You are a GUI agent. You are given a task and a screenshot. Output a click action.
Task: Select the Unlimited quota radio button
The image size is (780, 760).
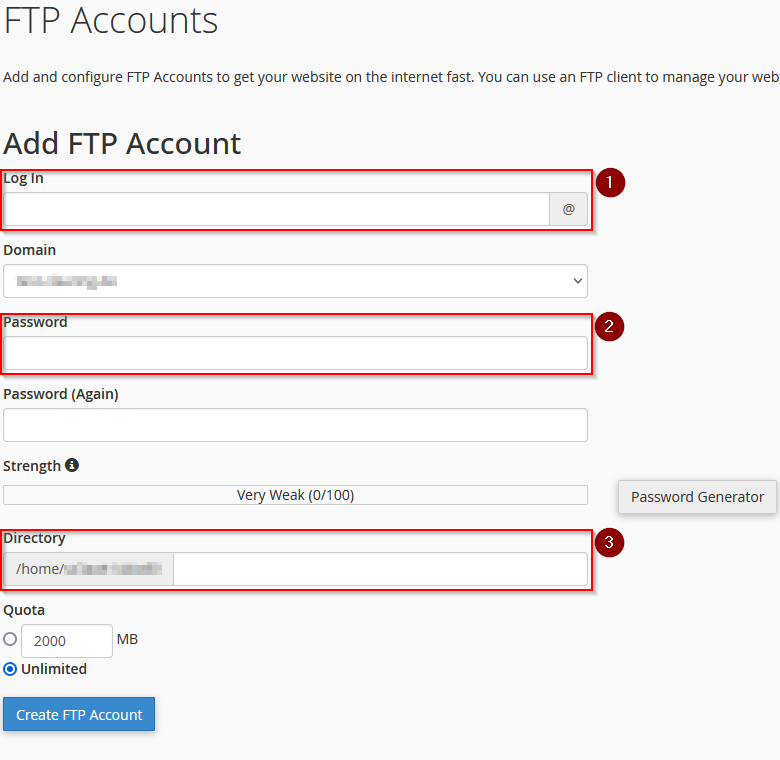click(10, 669)
